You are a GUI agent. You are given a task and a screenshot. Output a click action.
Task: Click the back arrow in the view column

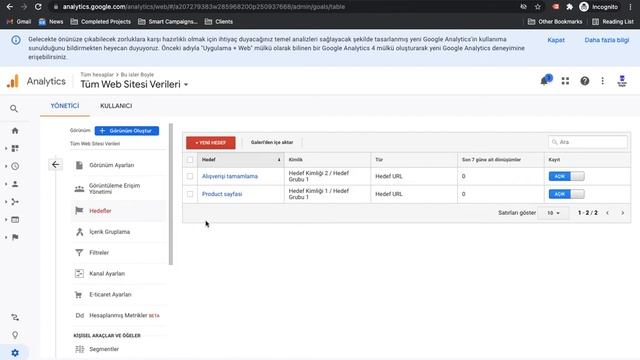(56, 164)
